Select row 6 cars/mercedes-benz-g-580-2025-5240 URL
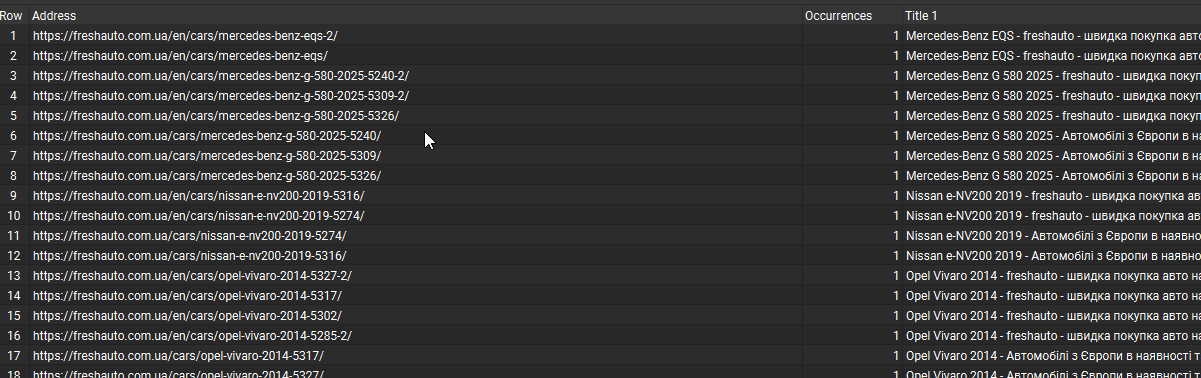This screenshot has height=378, width=1201. tap(207, 136)
